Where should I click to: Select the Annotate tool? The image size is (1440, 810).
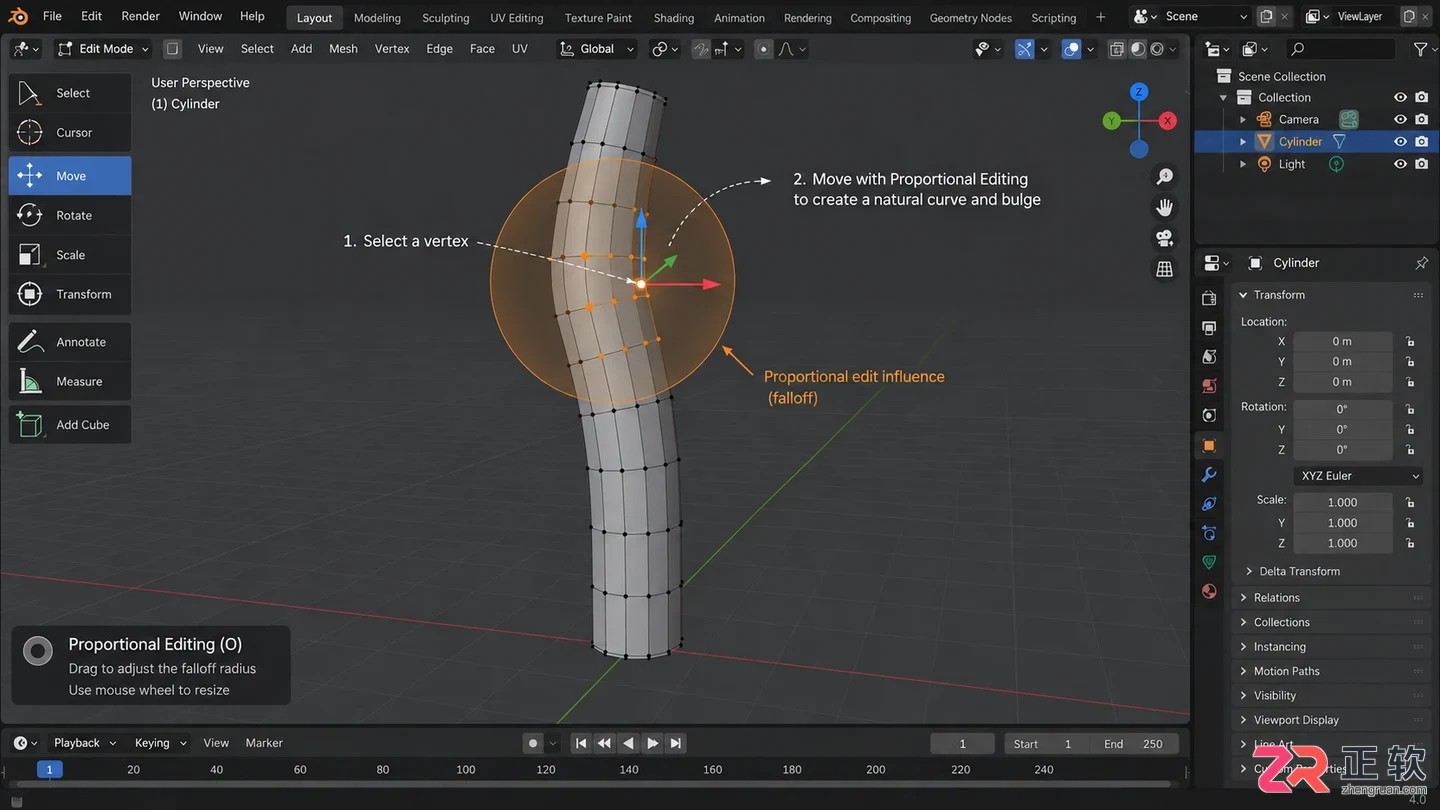tap(70, 342)
